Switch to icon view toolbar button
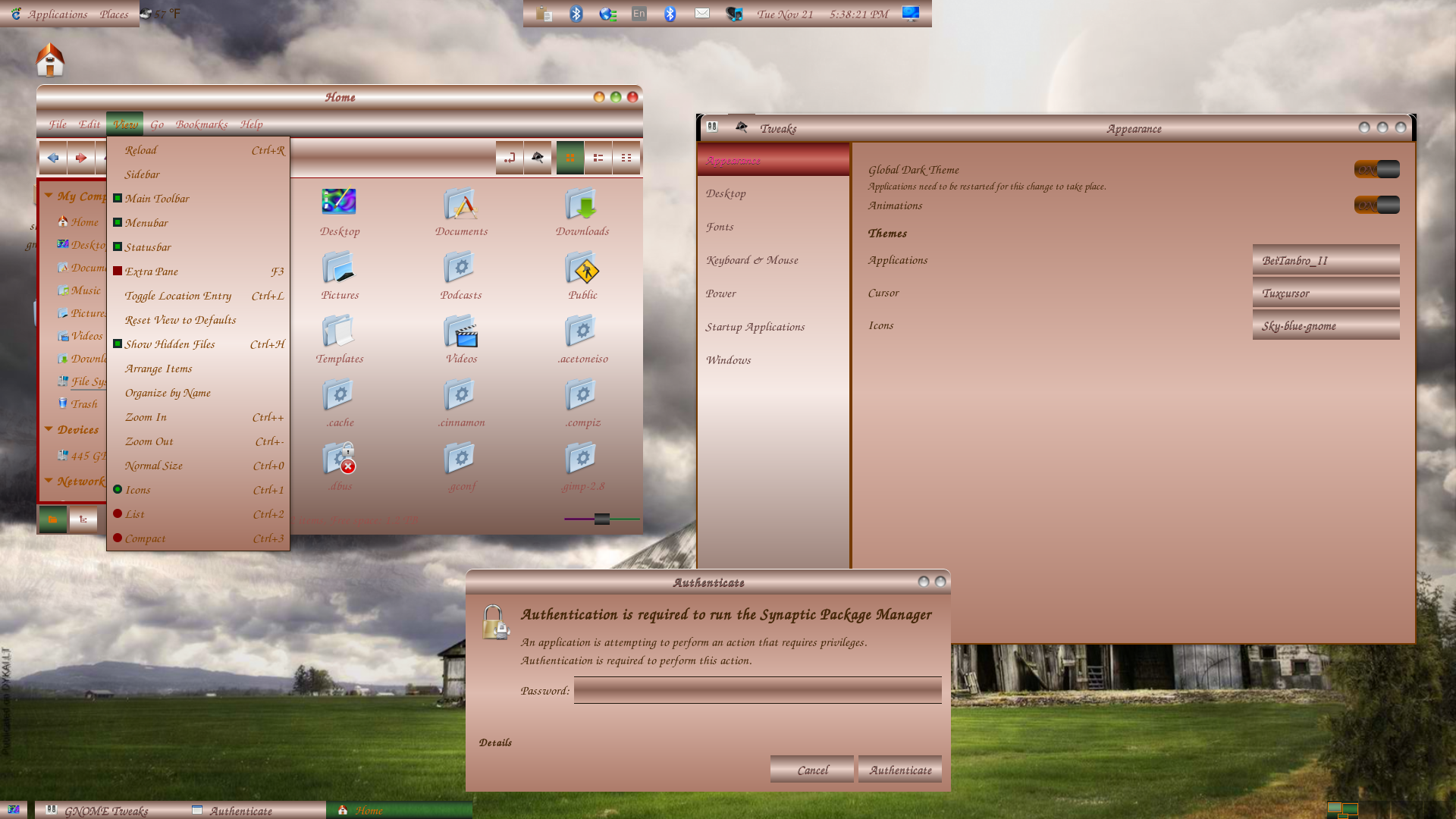The width and height of the screenshot is (1456, 819). coord(570,158)
